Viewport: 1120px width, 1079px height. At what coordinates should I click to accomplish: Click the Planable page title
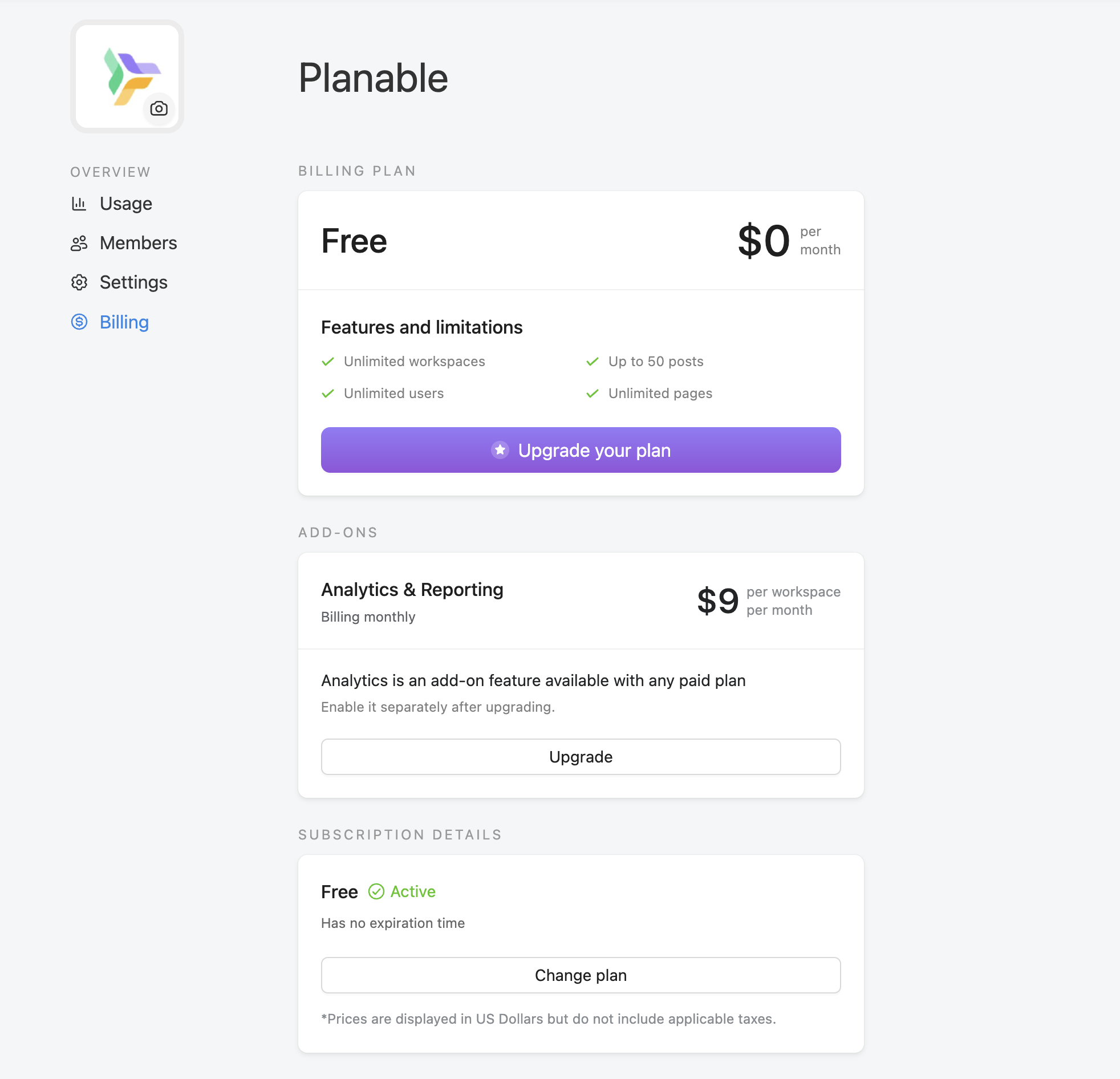[373, 78]
